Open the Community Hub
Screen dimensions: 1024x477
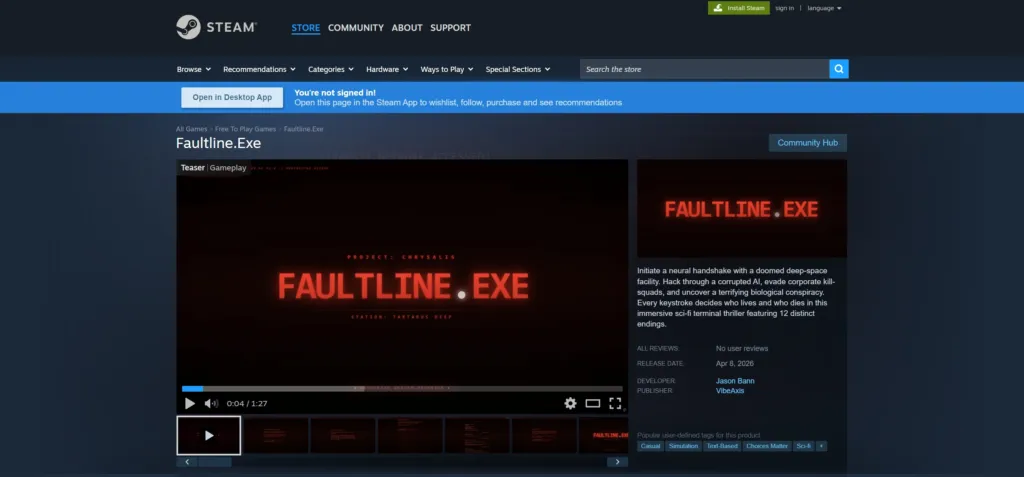point(808,142)
